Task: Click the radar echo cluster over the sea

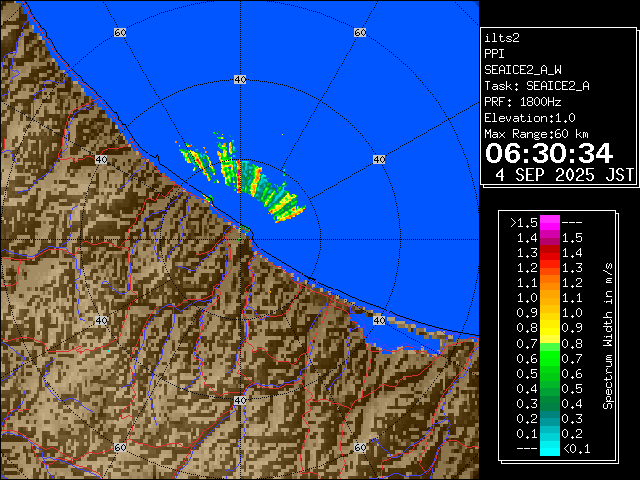Action: coord(245,177)
